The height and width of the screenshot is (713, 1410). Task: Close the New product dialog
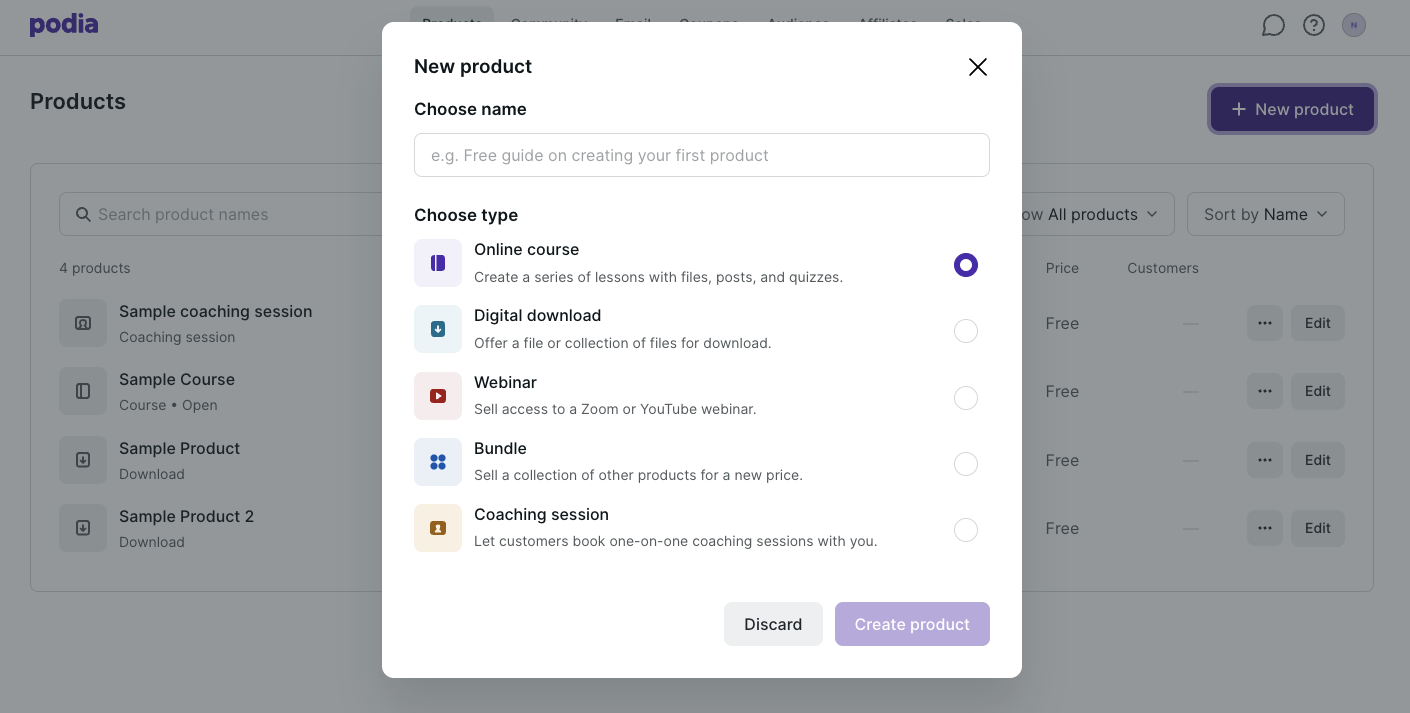click(x=978, y=67)
